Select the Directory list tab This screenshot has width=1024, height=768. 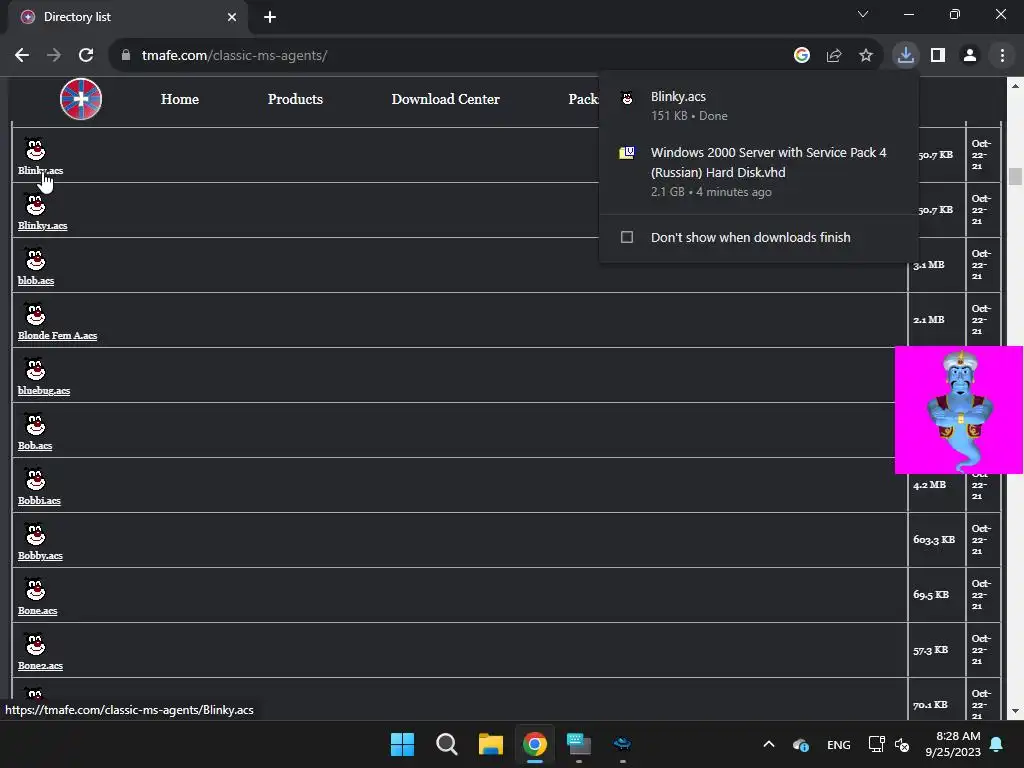tap(128, 17)
